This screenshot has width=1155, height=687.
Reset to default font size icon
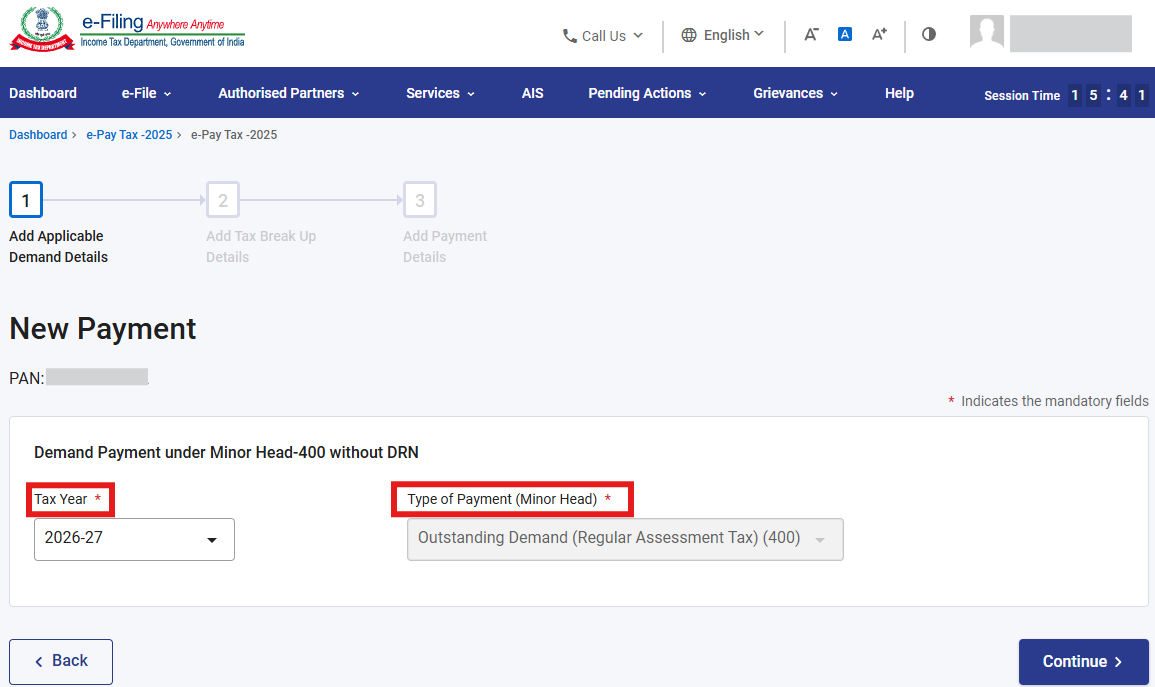[x=845, y=34]
